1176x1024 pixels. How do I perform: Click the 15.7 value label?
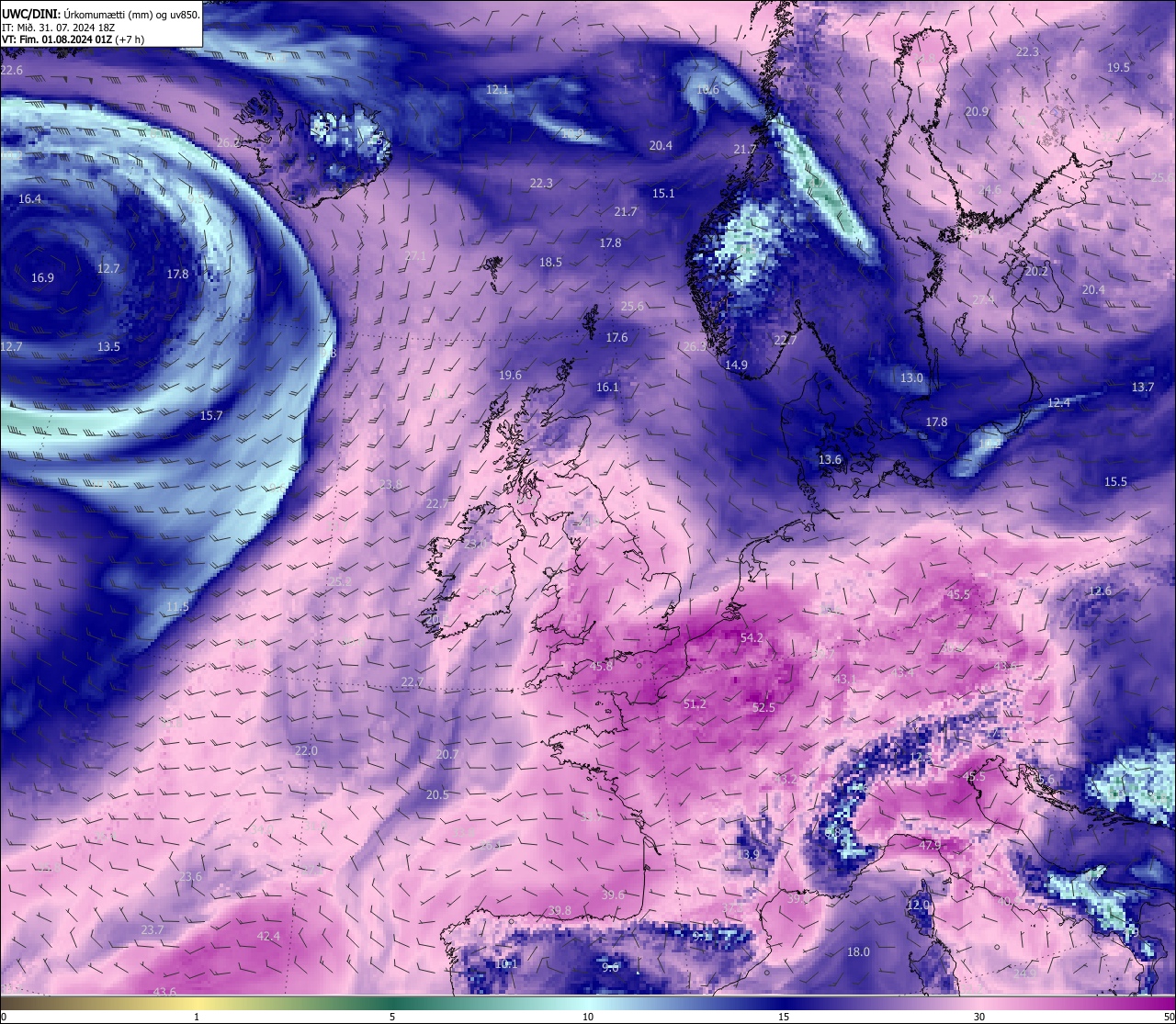click(x=211, y=415)
